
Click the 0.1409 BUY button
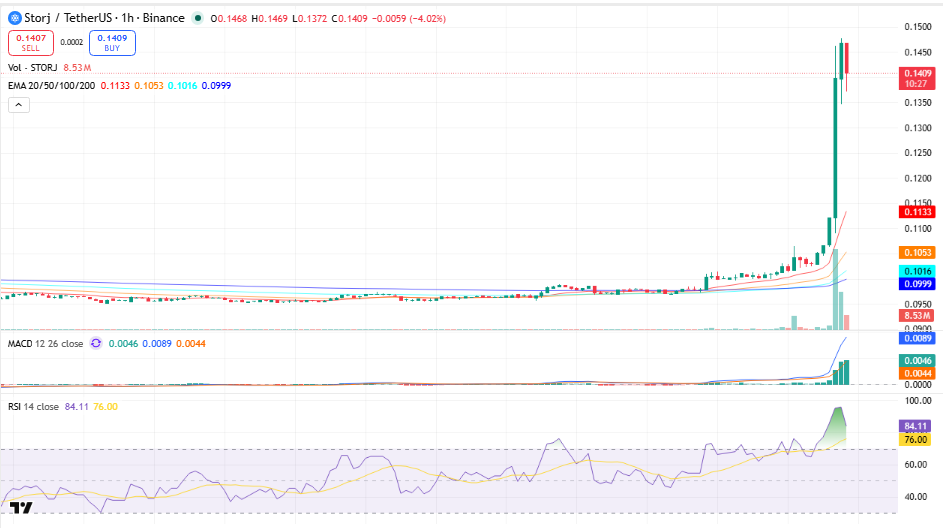point(112,43)
